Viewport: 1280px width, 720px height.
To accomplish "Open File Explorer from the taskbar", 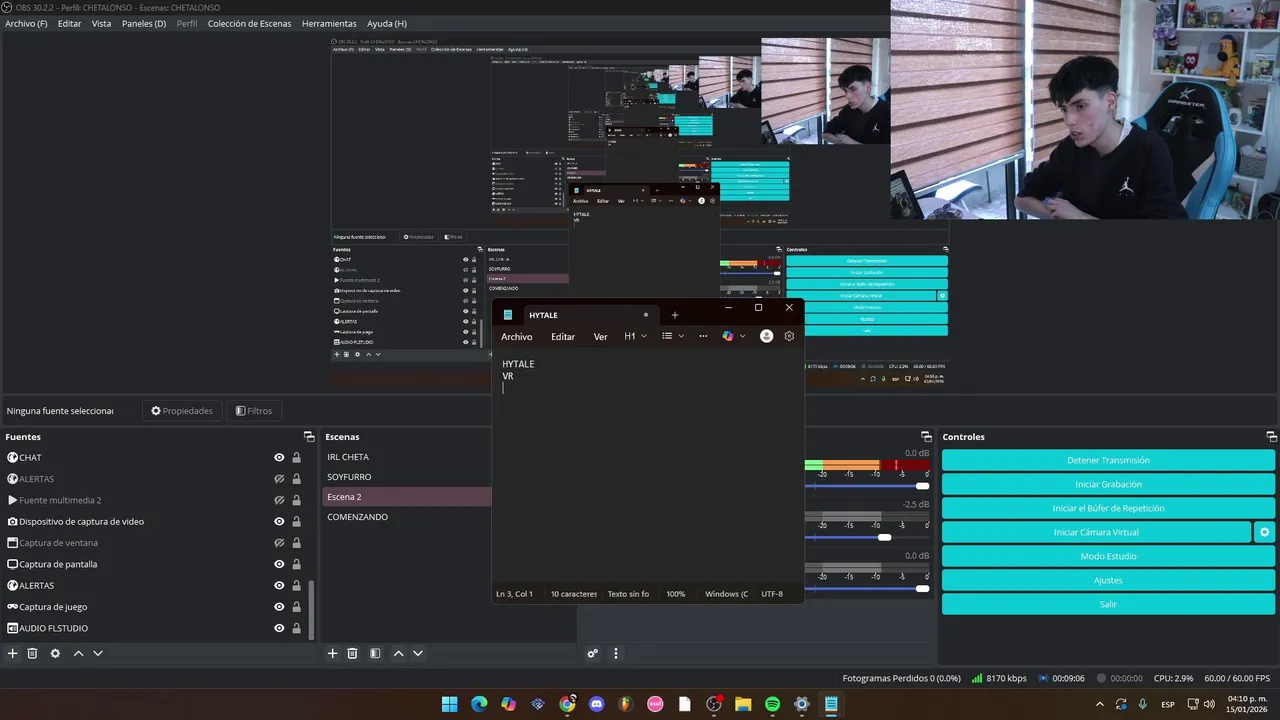I will coord(743,704).
